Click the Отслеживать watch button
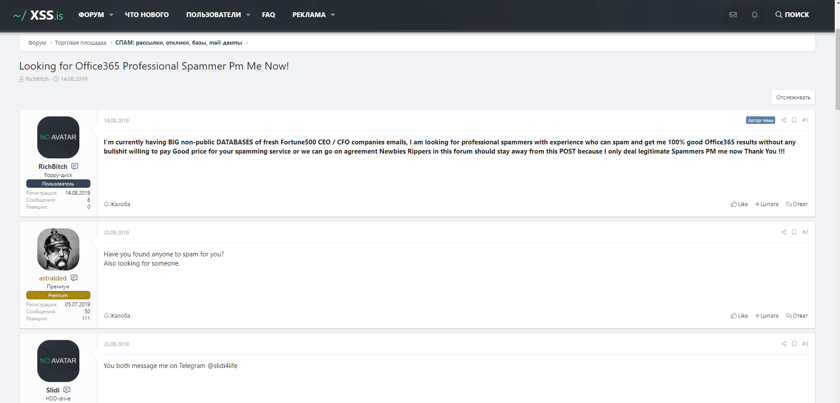The height and width of the screenshot is (403, 840). (x=793, y=97)
